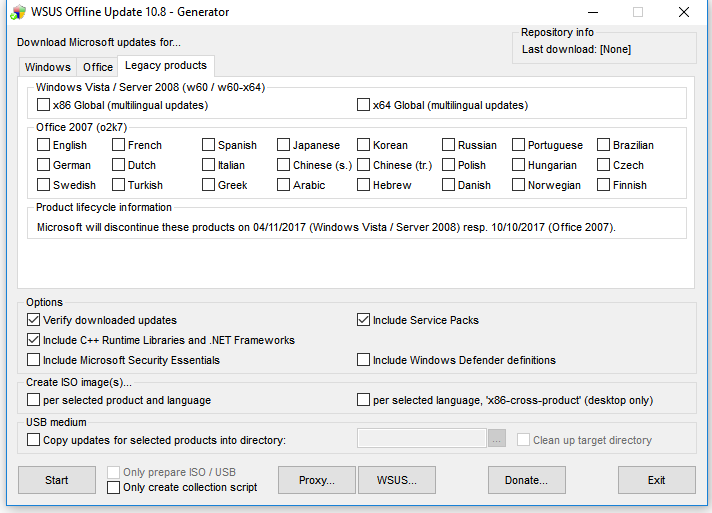Check French under Office 2007
The width and height of the screenshot is (712, 513).
[118, 145]
